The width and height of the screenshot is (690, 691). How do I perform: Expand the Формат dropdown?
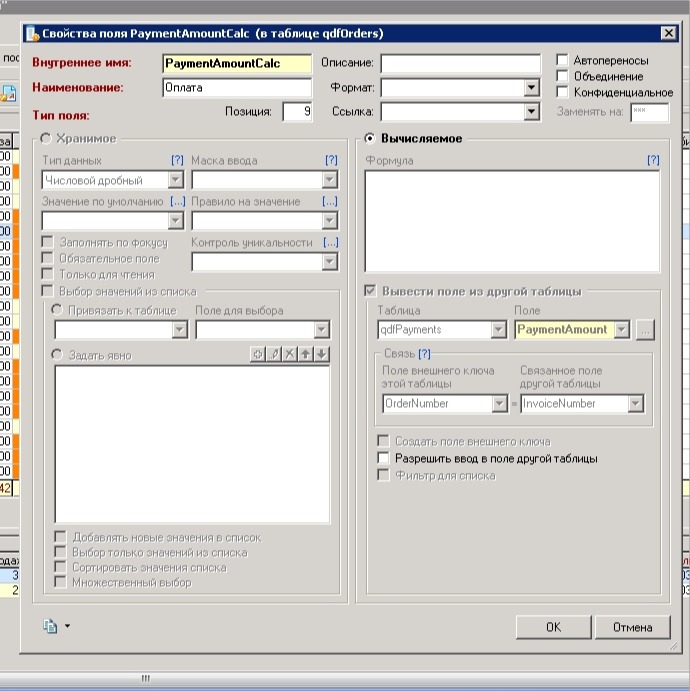tap(532, 88)
